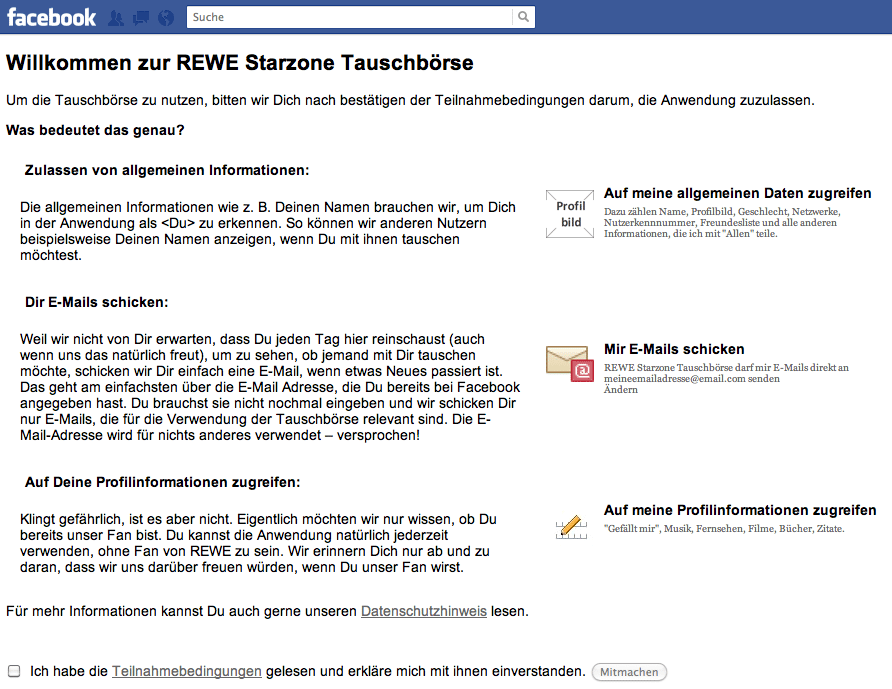Screen dimensions: 892x689
Task: Click the 'Dir E-Mails schicken:' heading
Action: click(x=97, y=302)
